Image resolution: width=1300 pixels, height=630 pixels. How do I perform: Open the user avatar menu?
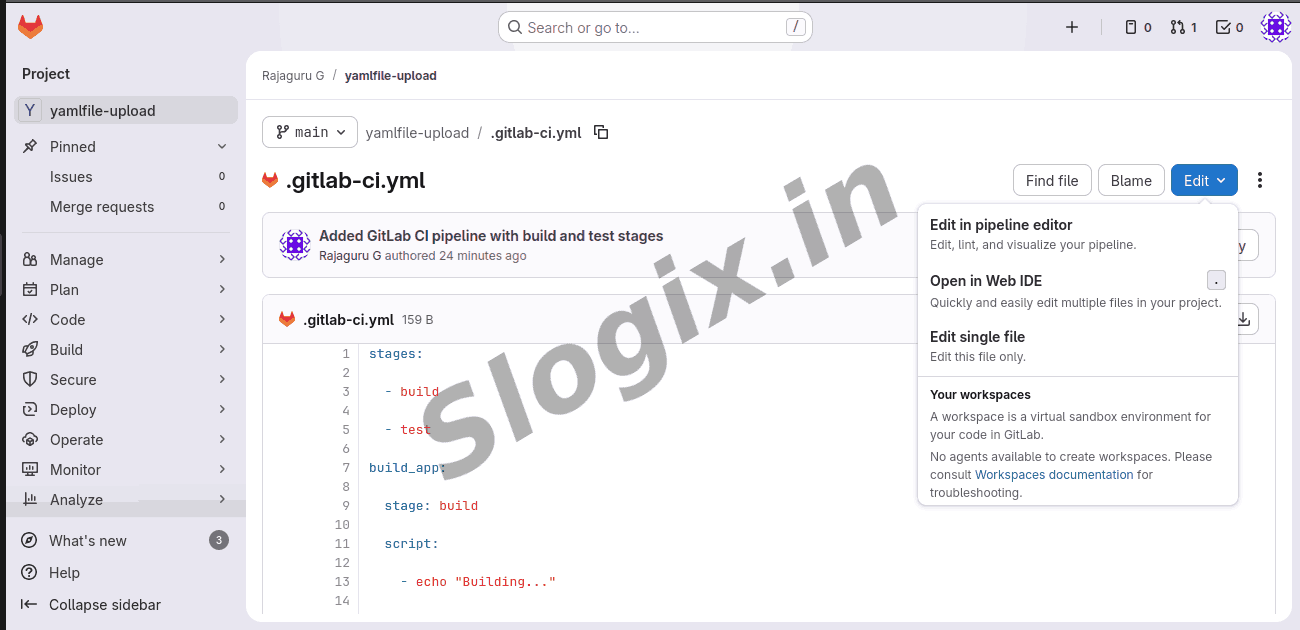(x=1275, y=27)
